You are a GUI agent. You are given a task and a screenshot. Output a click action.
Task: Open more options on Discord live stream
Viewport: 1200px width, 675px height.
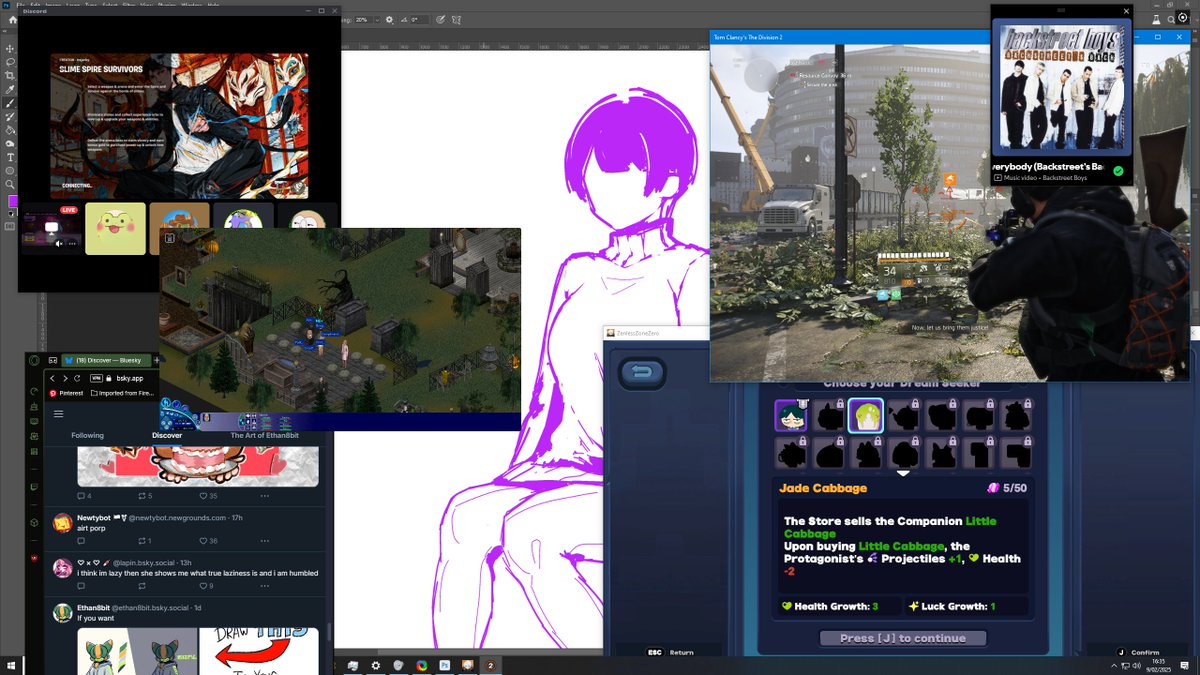(x=71, y=243)
